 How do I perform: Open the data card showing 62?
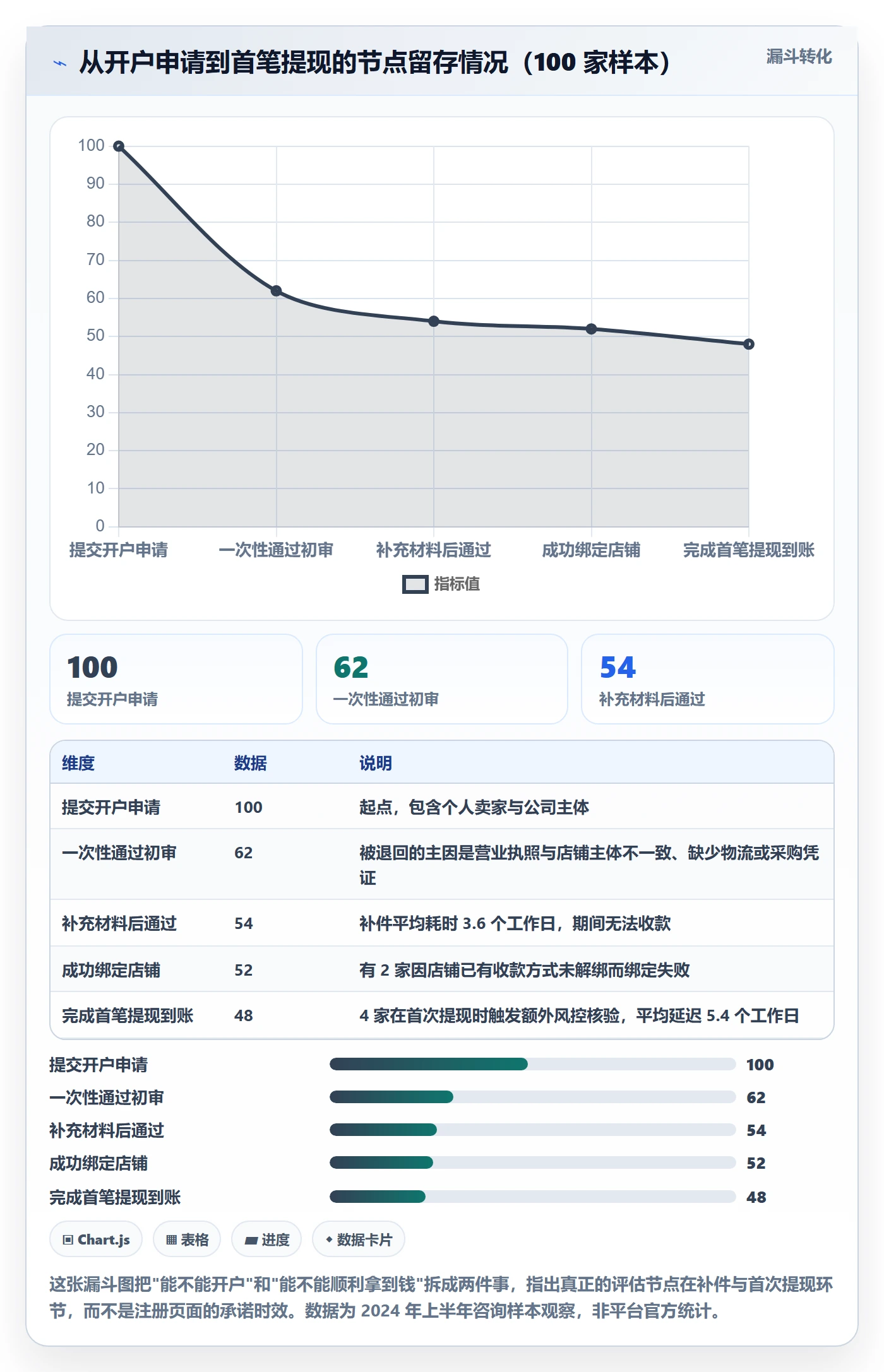[x=442, y=679]
